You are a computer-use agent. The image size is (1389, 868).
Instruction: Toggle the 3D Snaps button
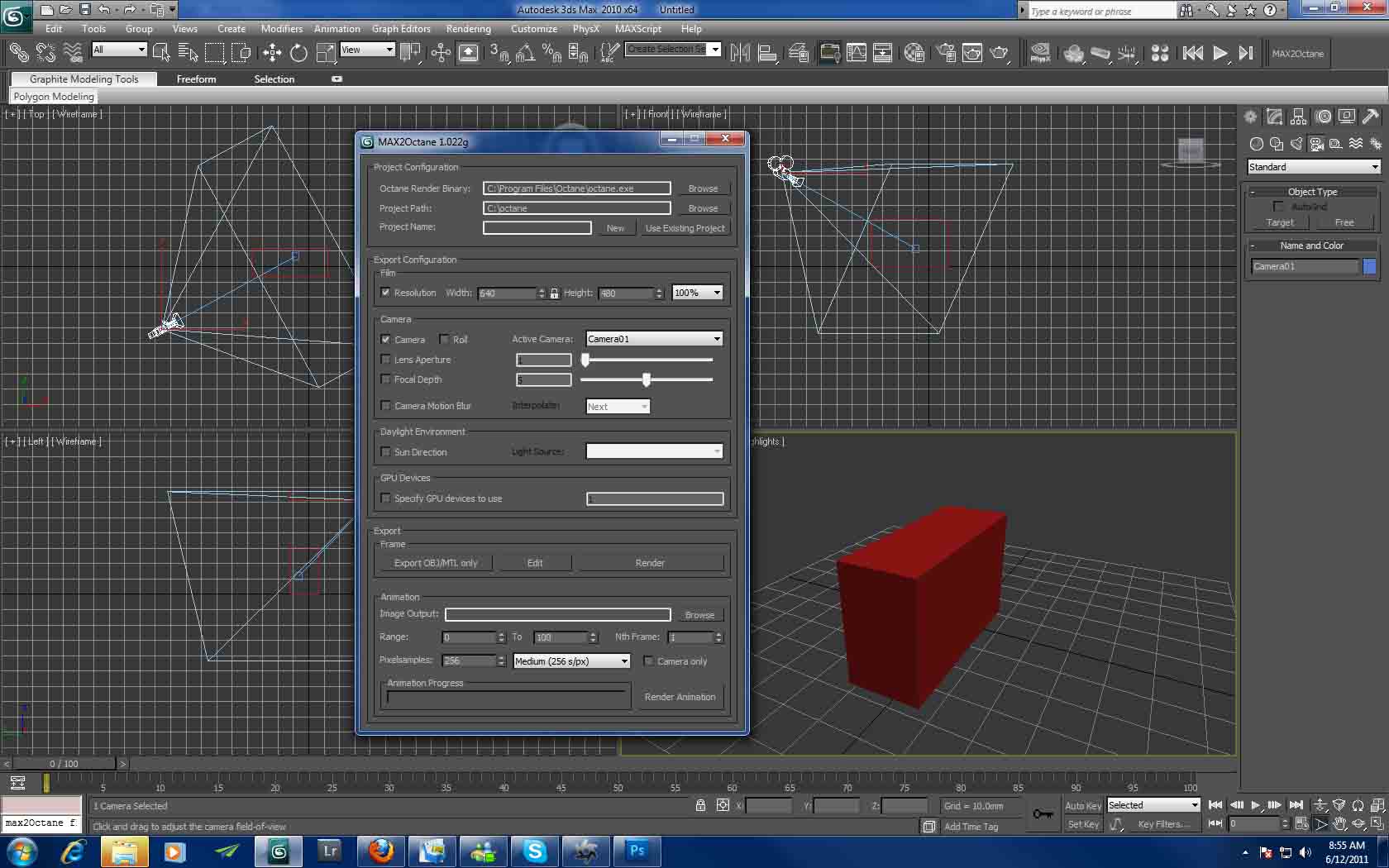499,53
